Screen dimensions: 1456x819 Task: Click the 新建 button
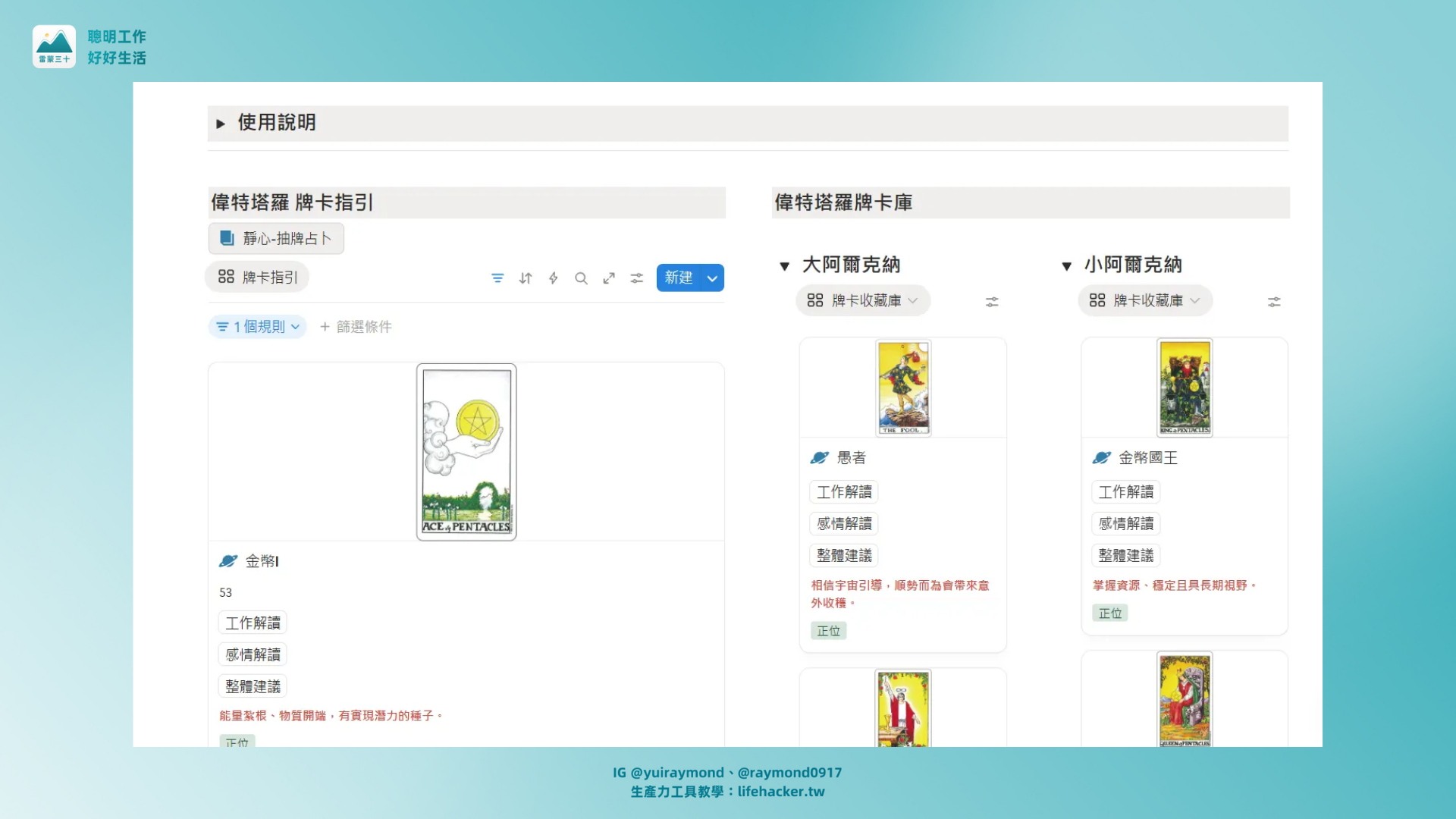click(x=678, y=278)
